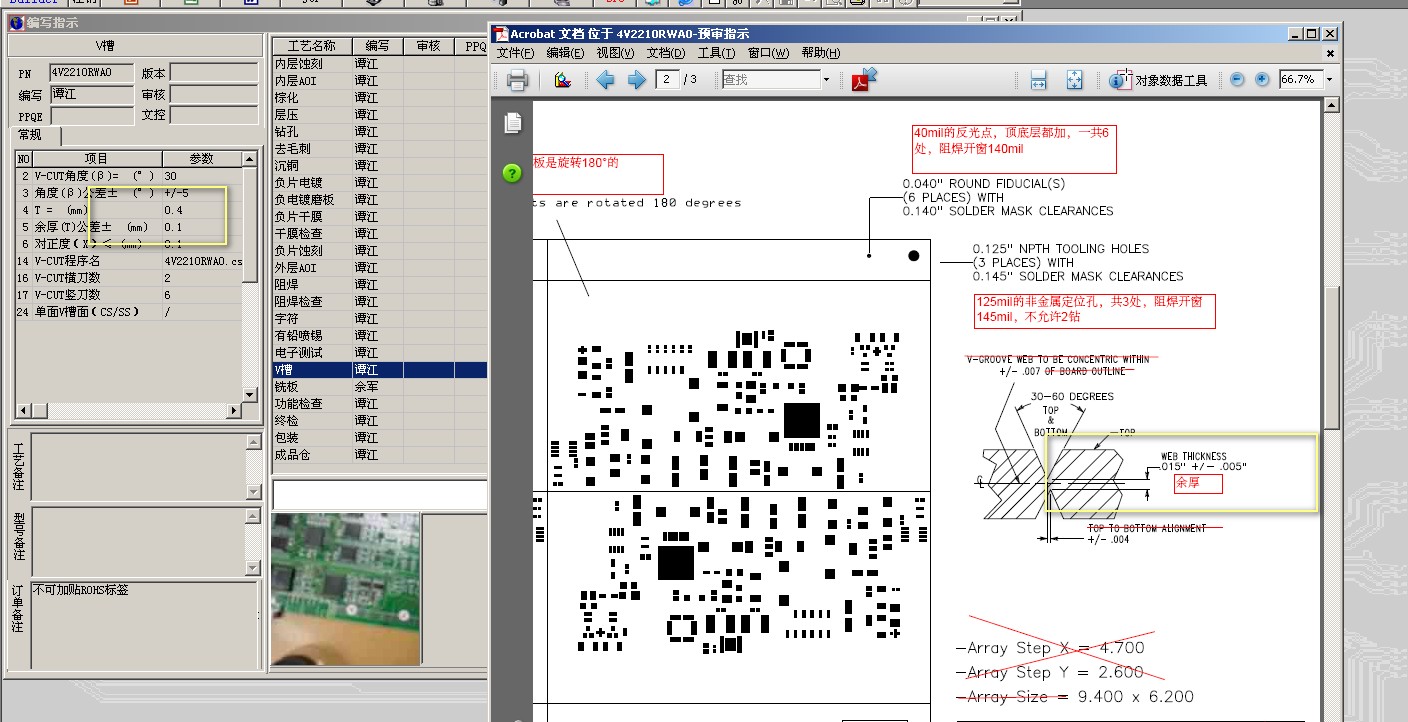Viewport: 1408px width, 722px height.
Task: Click scroll up arrow of PDF viewer
Action: tap(1331, 107)
